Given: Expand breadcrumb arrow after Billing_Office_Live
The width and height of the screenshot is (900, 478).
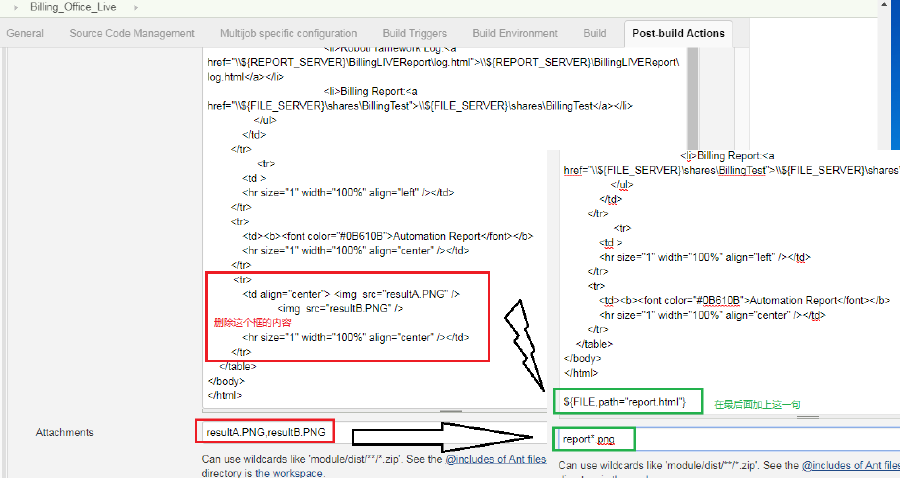Looking at the screenshot, I should point(136,7).
